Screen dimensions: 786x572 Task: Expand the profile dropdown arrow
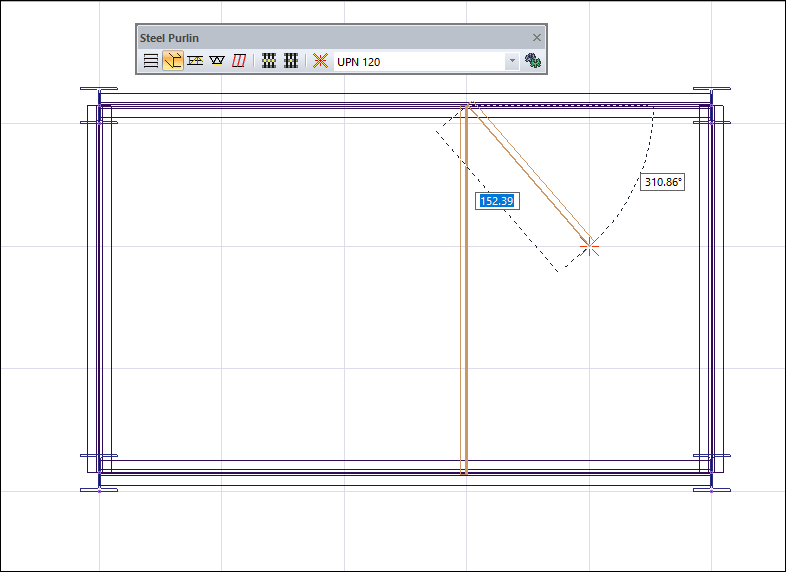tap(512, 61)
